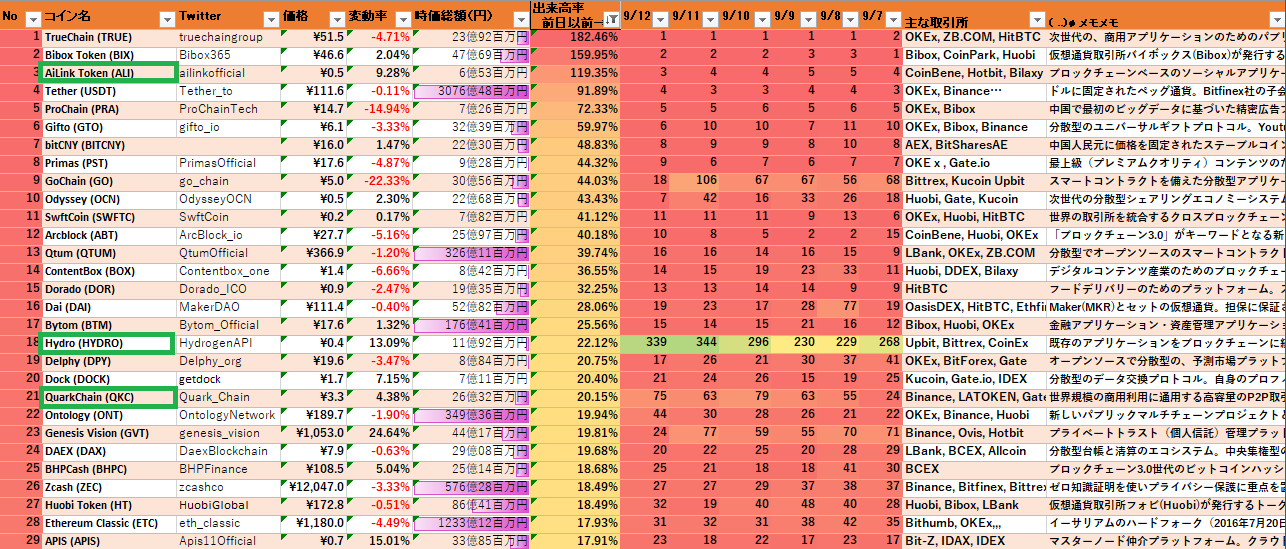
Task: Expand the 変動率 column filter dropdown
Action: (x=402, y=19)
